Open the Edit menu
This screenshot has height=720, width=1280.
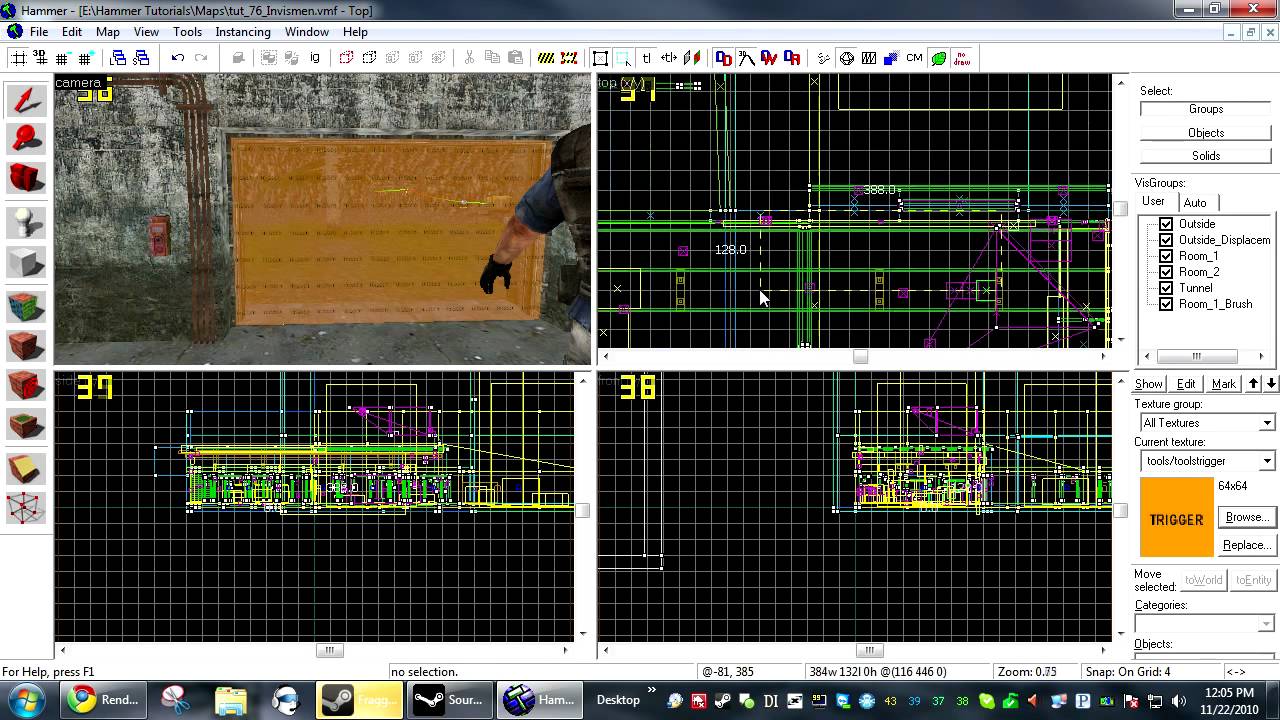(72, 32)
